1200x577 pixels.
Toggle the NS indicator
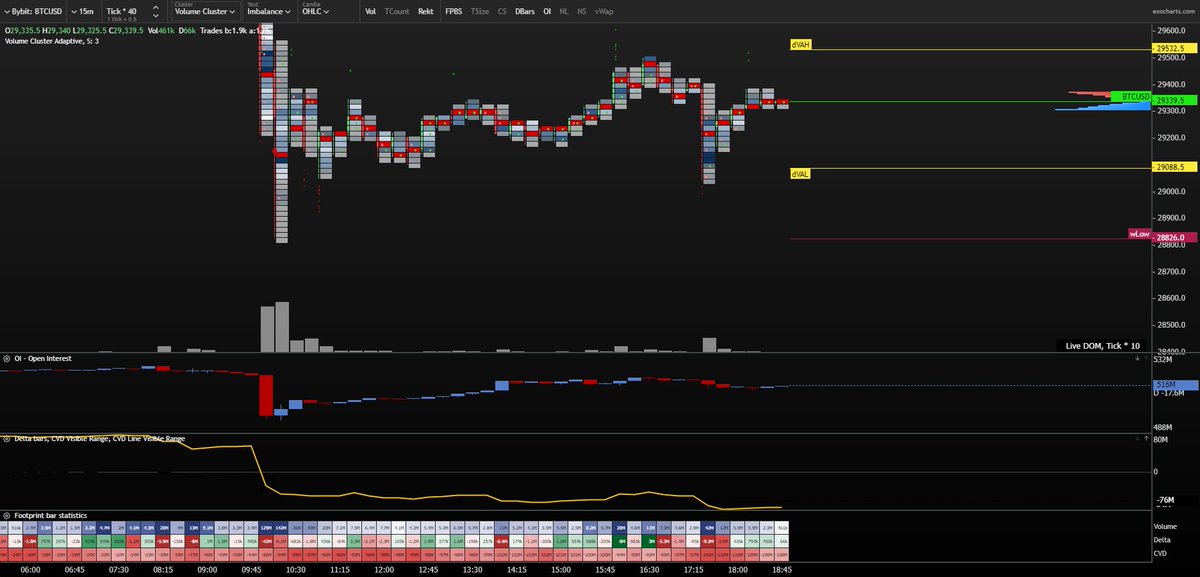(583, 10)
